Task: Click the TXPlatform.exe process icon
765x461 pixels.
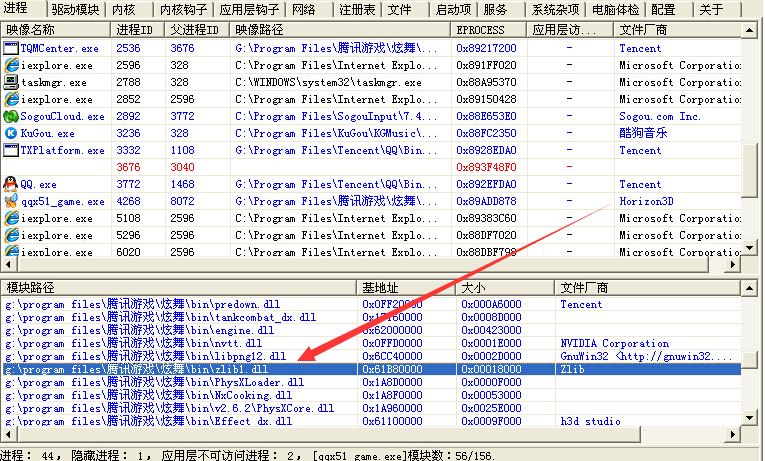Action: click(x=11, y=150)
